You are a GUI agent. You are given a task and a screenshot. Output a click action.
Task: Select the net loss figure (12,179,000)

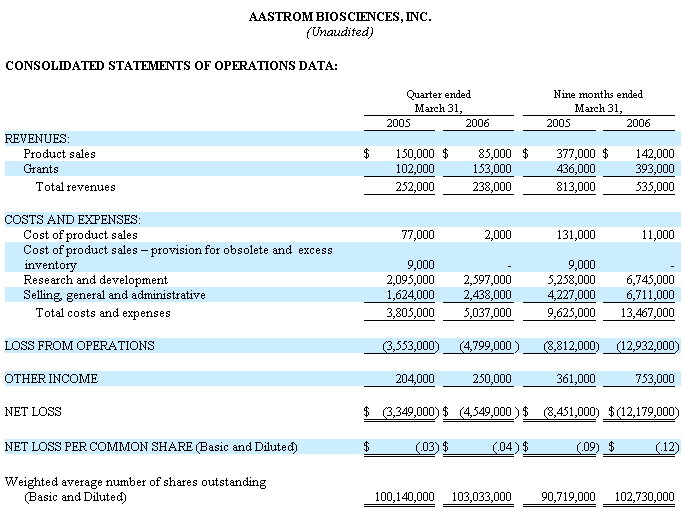click(x=647, y=412)
